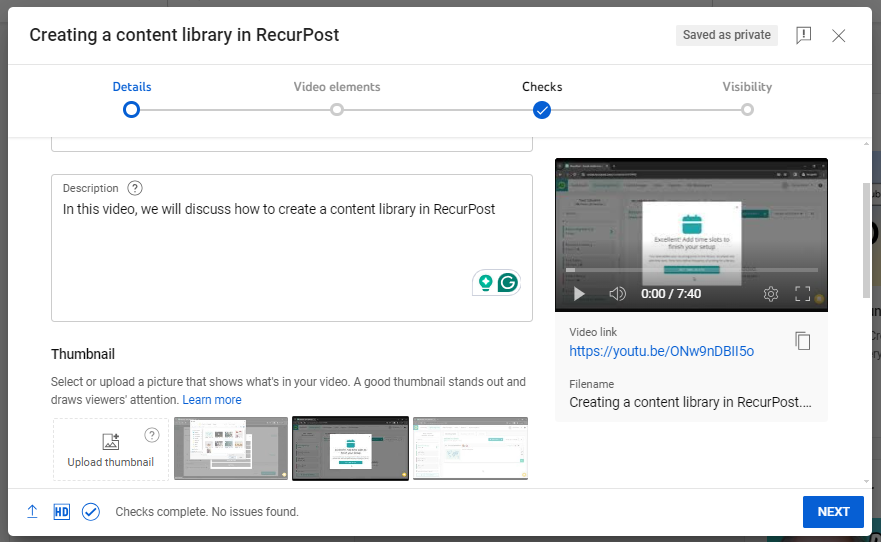The image size is (881, 542).
Task: Open the Grammarly icon in description box
Action: coord(508,283)
